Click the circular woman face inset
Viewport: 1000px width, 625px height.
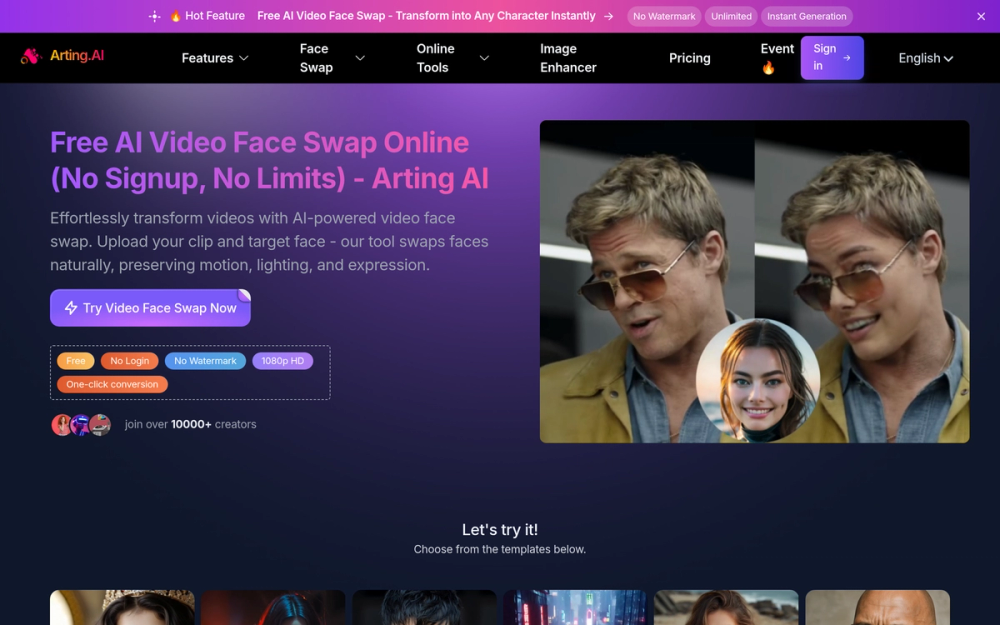758,380
